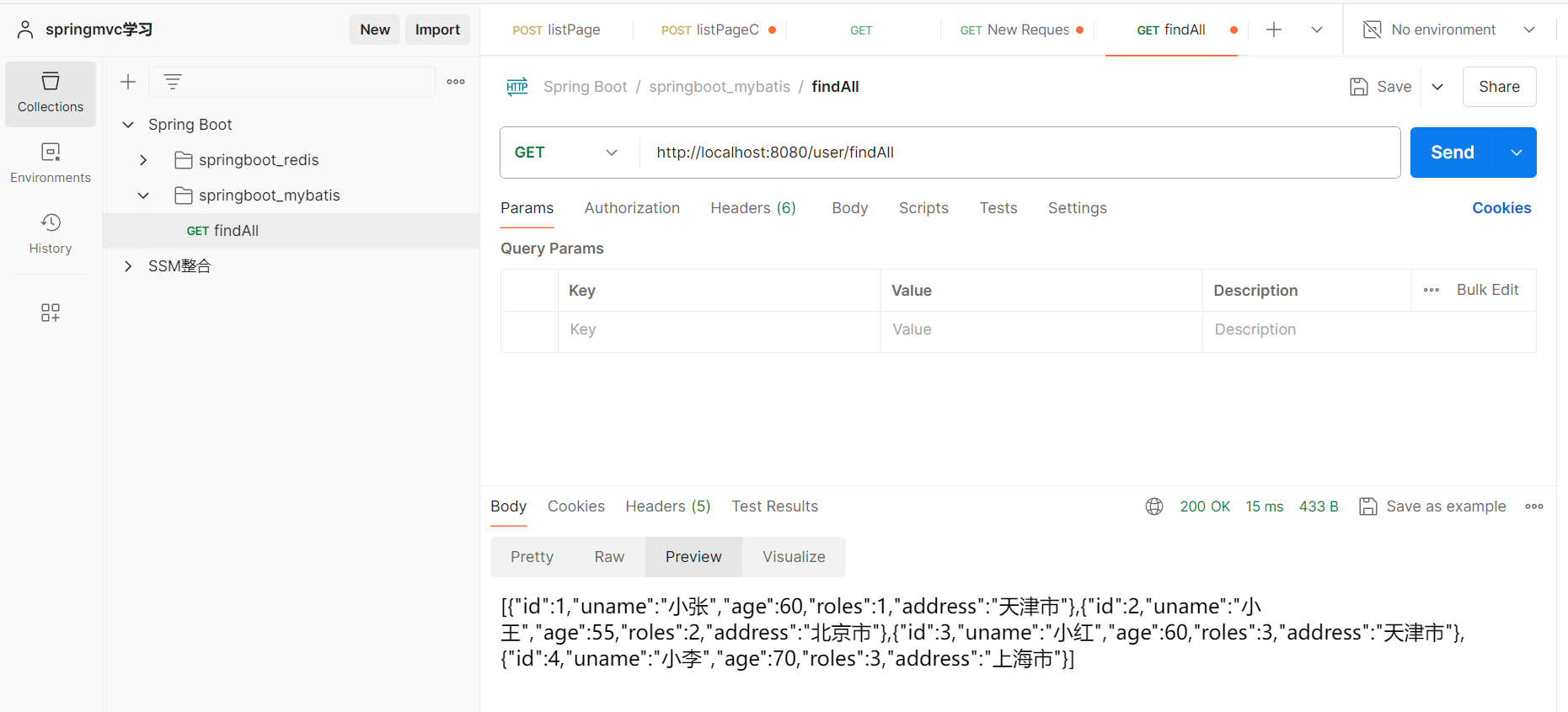
Task: Open the query params column options ellipsis
Action: [x=1432, y=290]
